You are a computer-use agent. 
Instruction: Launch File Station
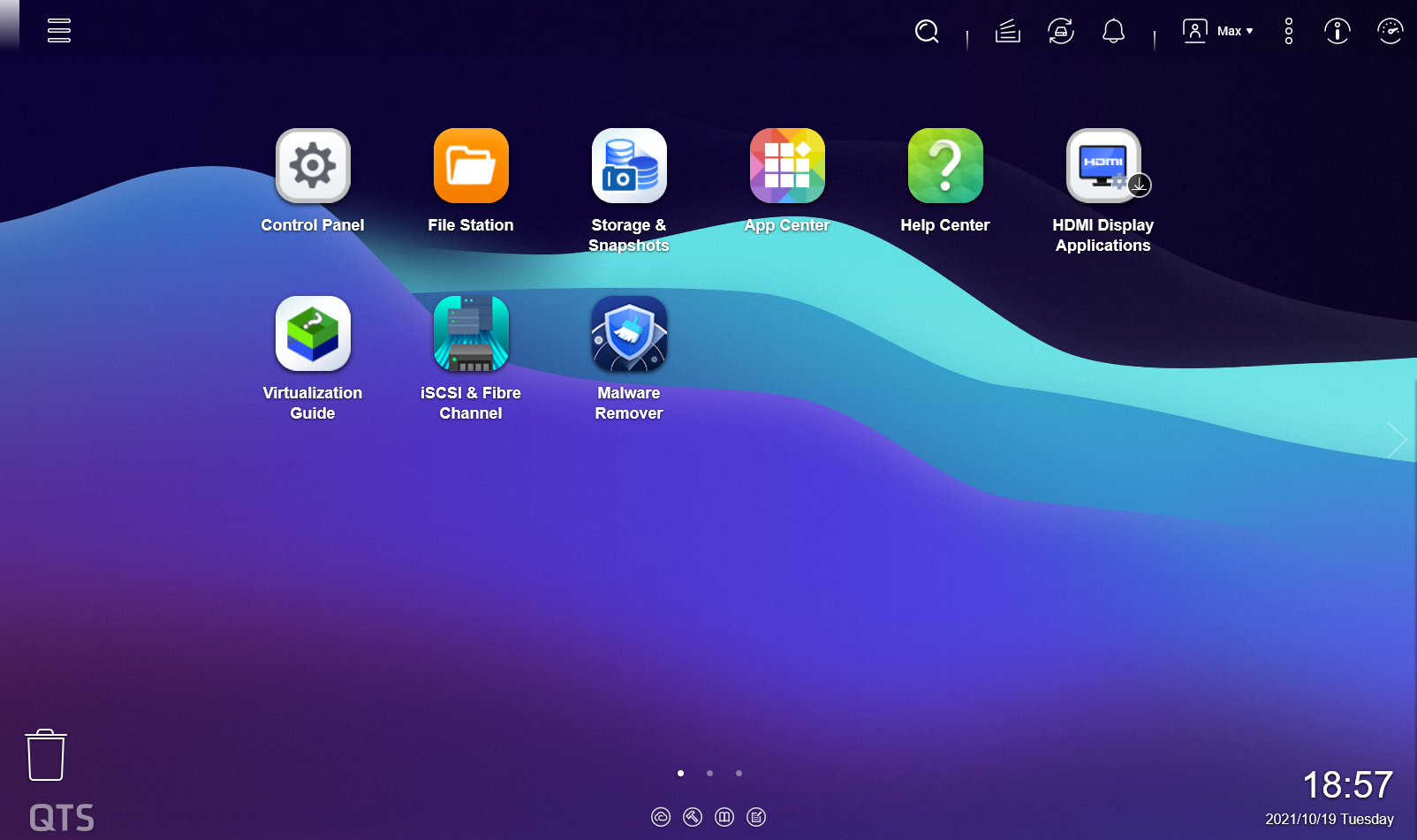[x=471, y=166]
